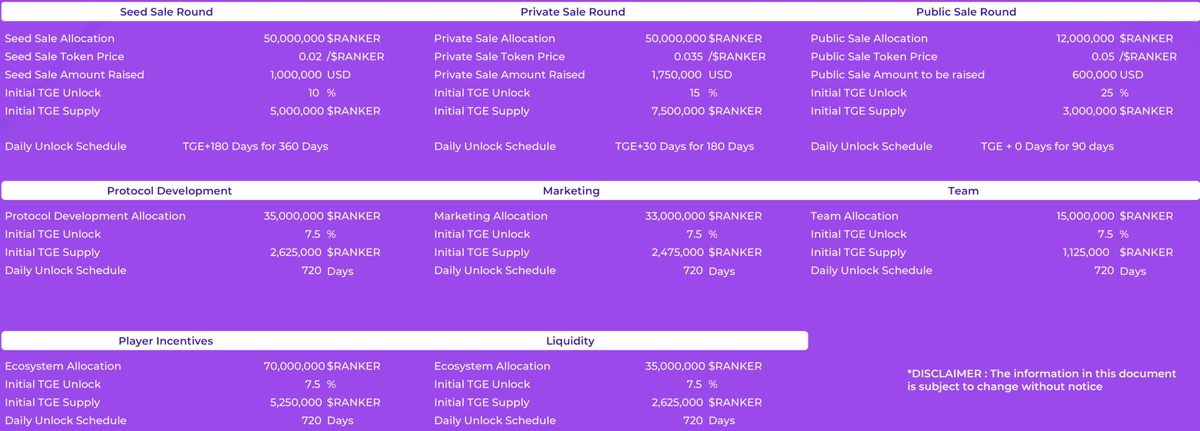Select the Marketing section header
The image size is (1200, 431).
[571, 191]
